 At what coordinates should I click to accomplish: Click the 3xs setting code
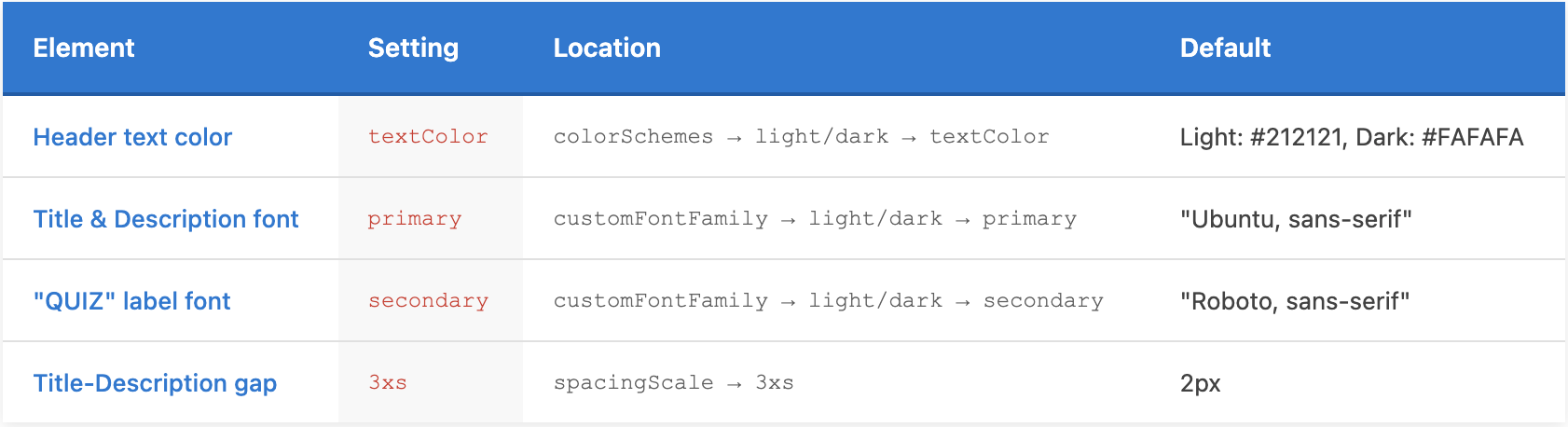(388, 383)
